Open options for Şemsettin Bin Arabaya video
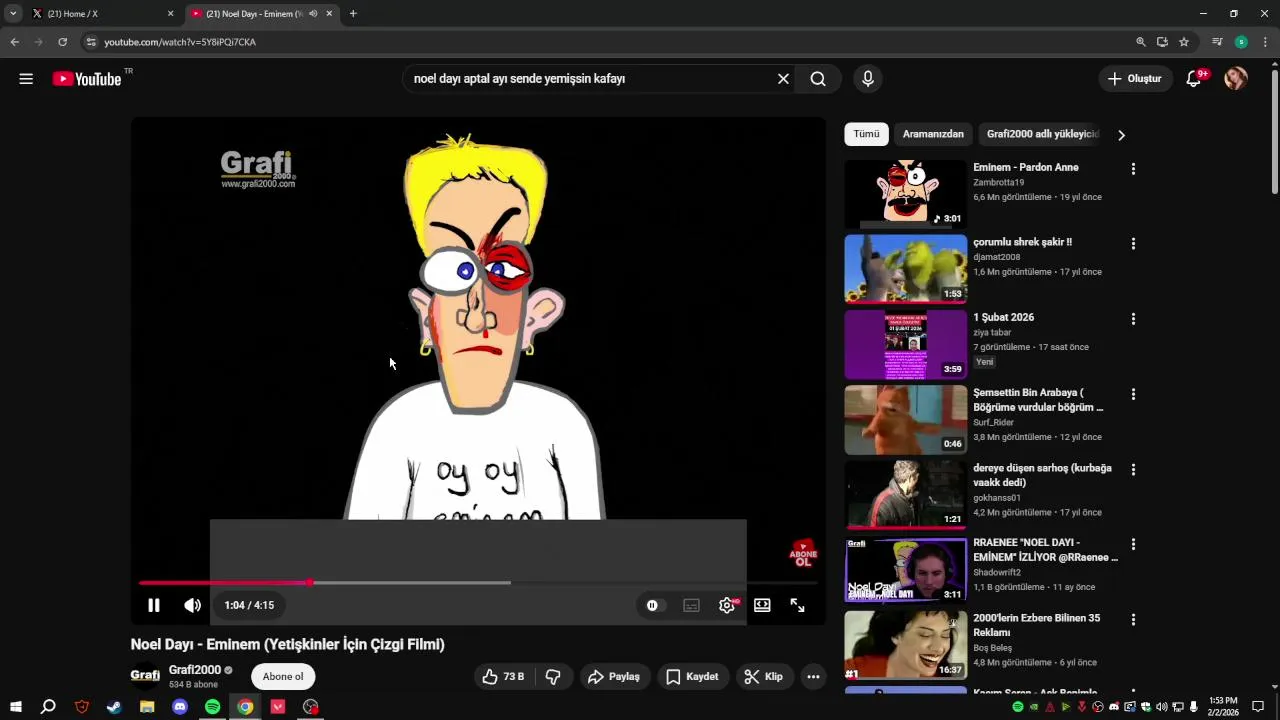The height and width of the screenshot is (720, 1280). pyautogui.click(x=1133, y=394)
